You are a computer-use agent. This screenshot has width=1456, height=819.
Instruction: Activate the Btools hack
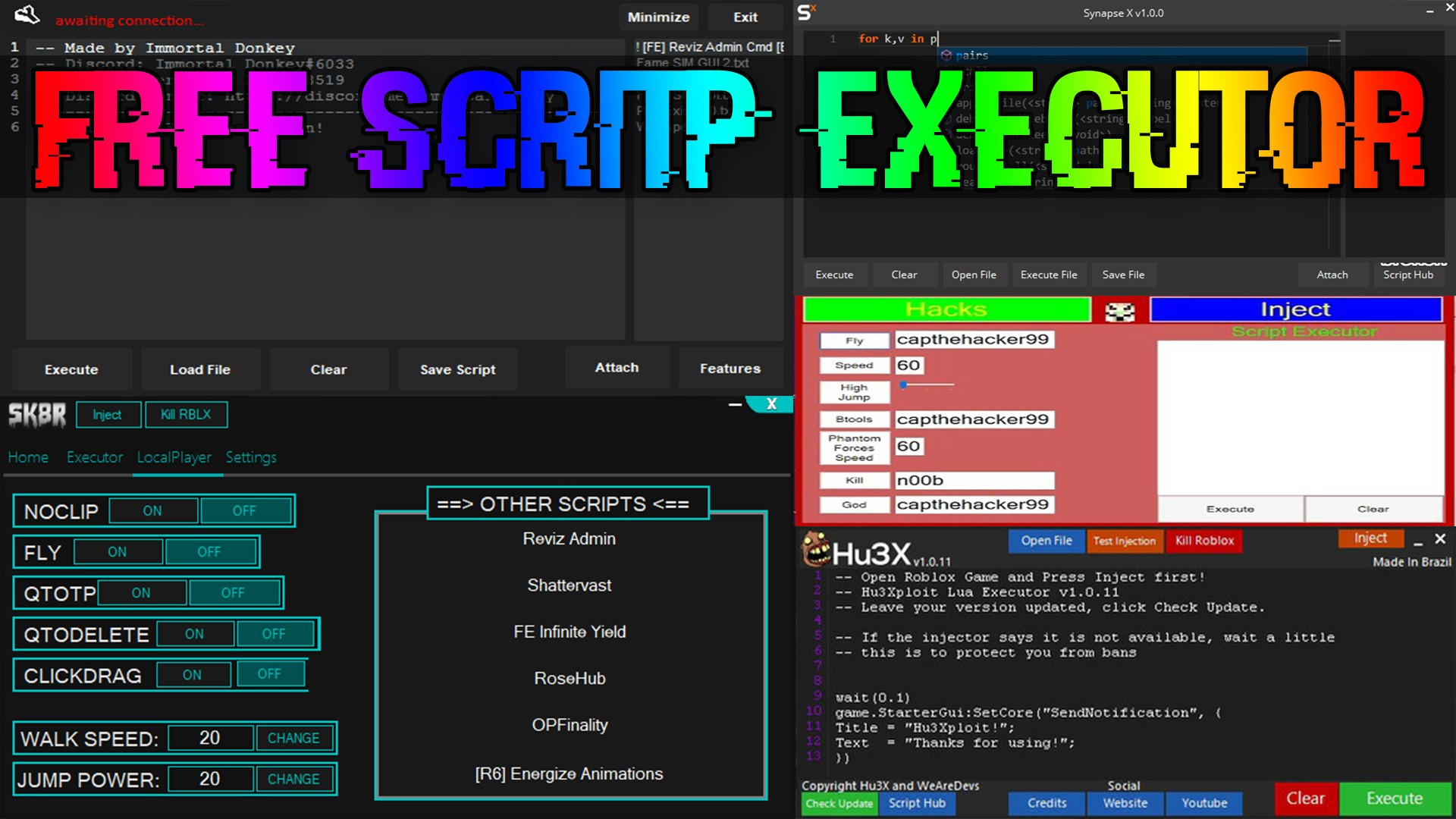pos(854,419)
